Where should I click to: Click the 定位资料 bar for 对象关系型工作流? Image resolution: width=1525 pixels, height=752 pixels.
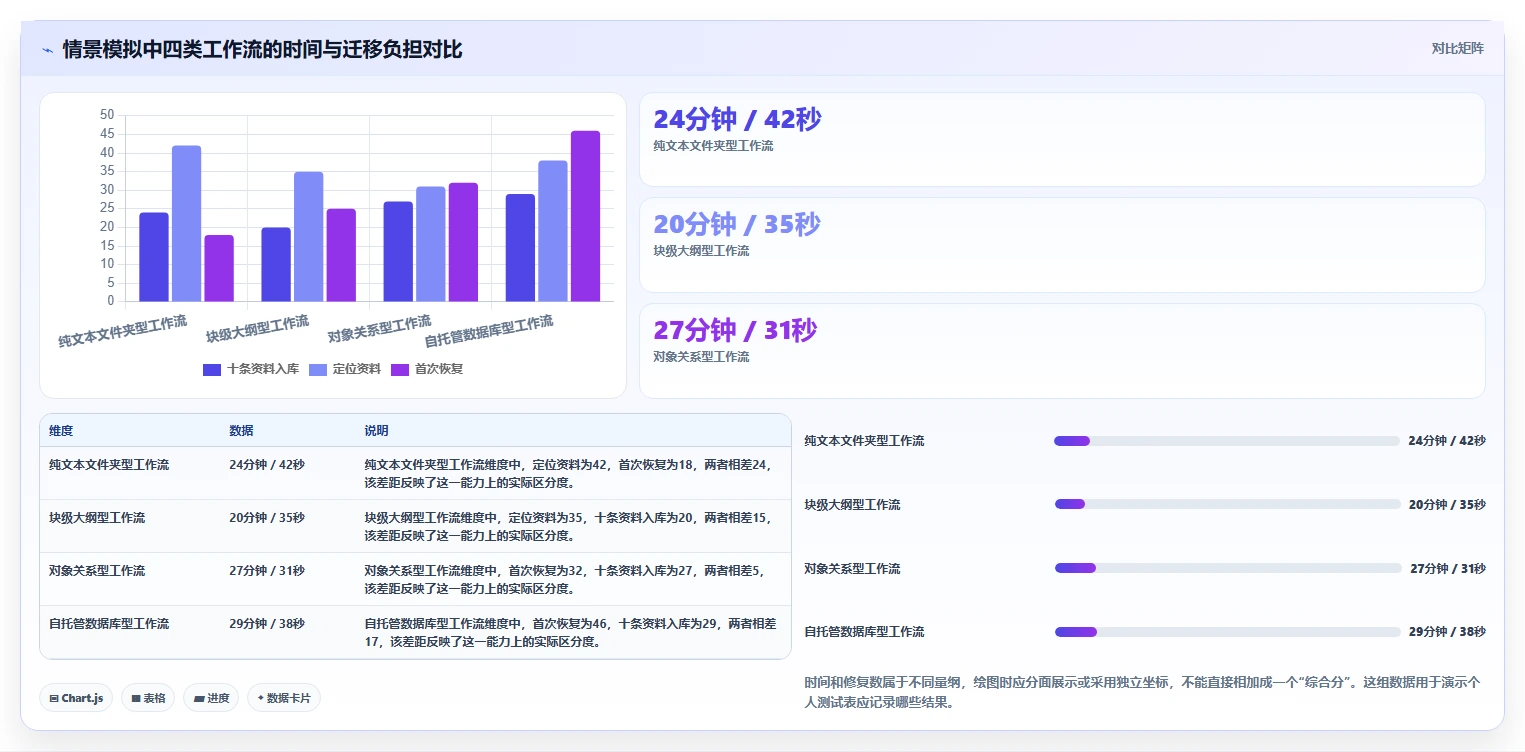tap(431, 244)
